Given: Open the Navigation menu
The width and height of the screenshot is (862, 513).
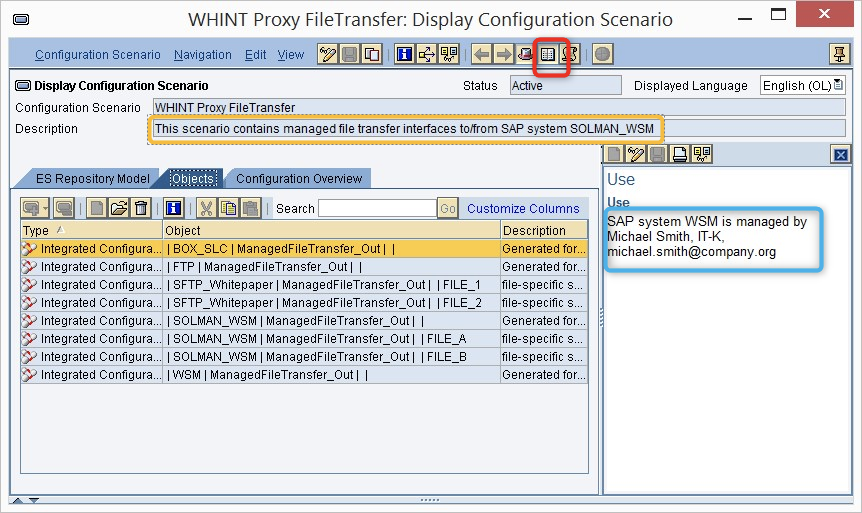Looking at the screenshot, I should pos(203,55).
